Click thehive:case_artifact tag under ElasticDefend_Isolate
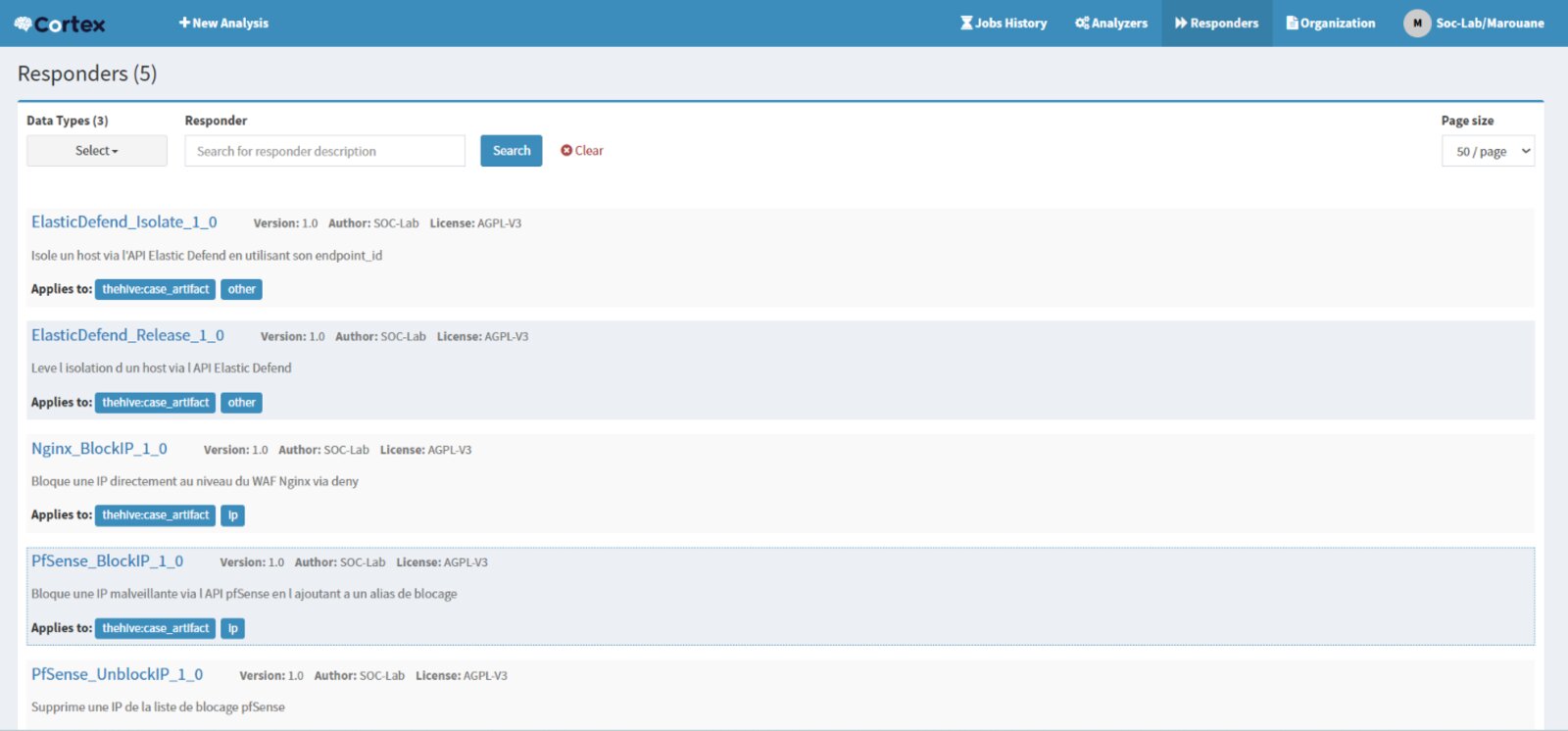 [155, 289]
